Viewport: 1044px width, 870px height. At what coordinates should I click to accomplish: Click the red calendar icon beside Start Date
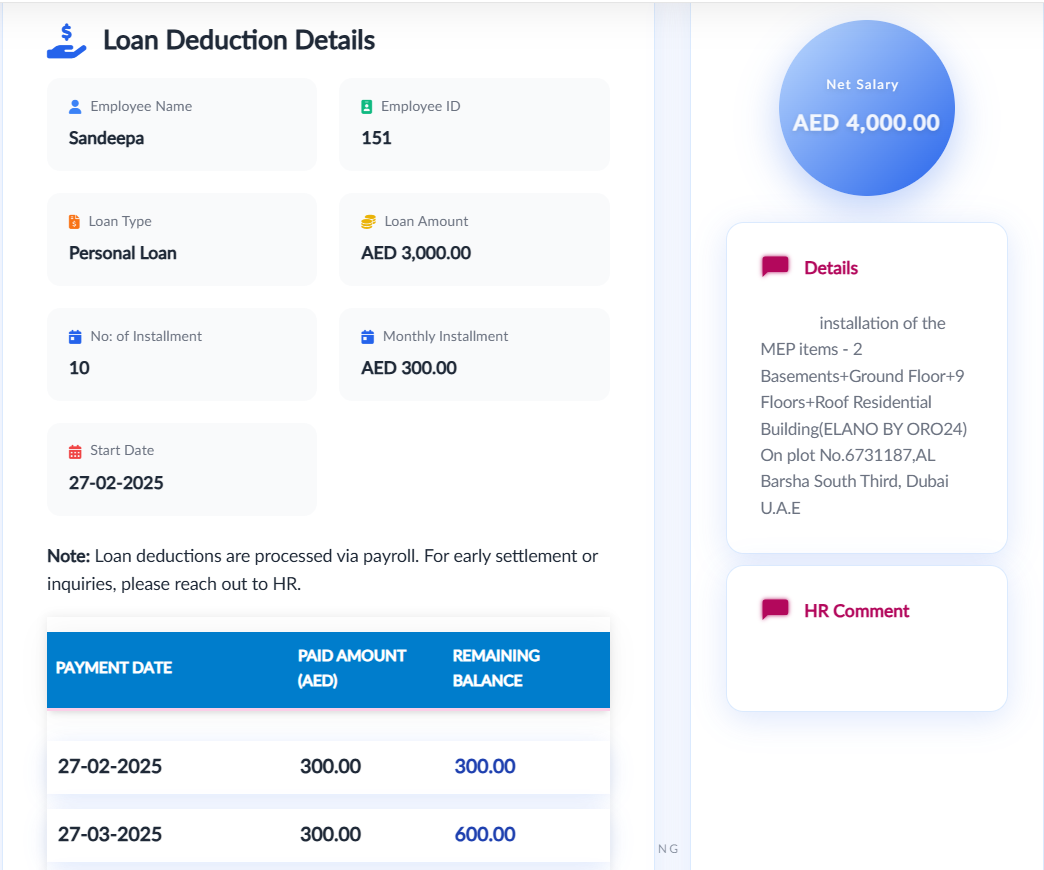pos(75,451)
